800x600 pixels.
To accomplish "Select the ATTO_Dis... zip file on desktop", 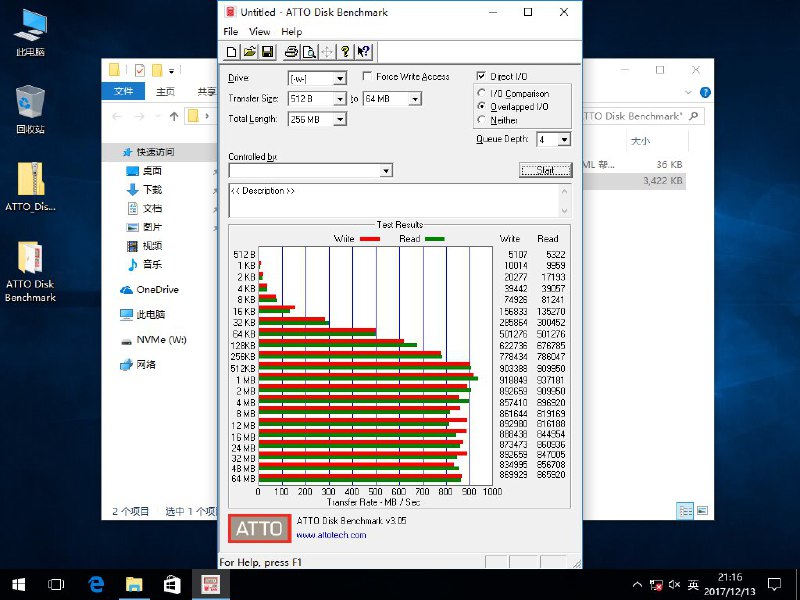I will coord(31,186).
